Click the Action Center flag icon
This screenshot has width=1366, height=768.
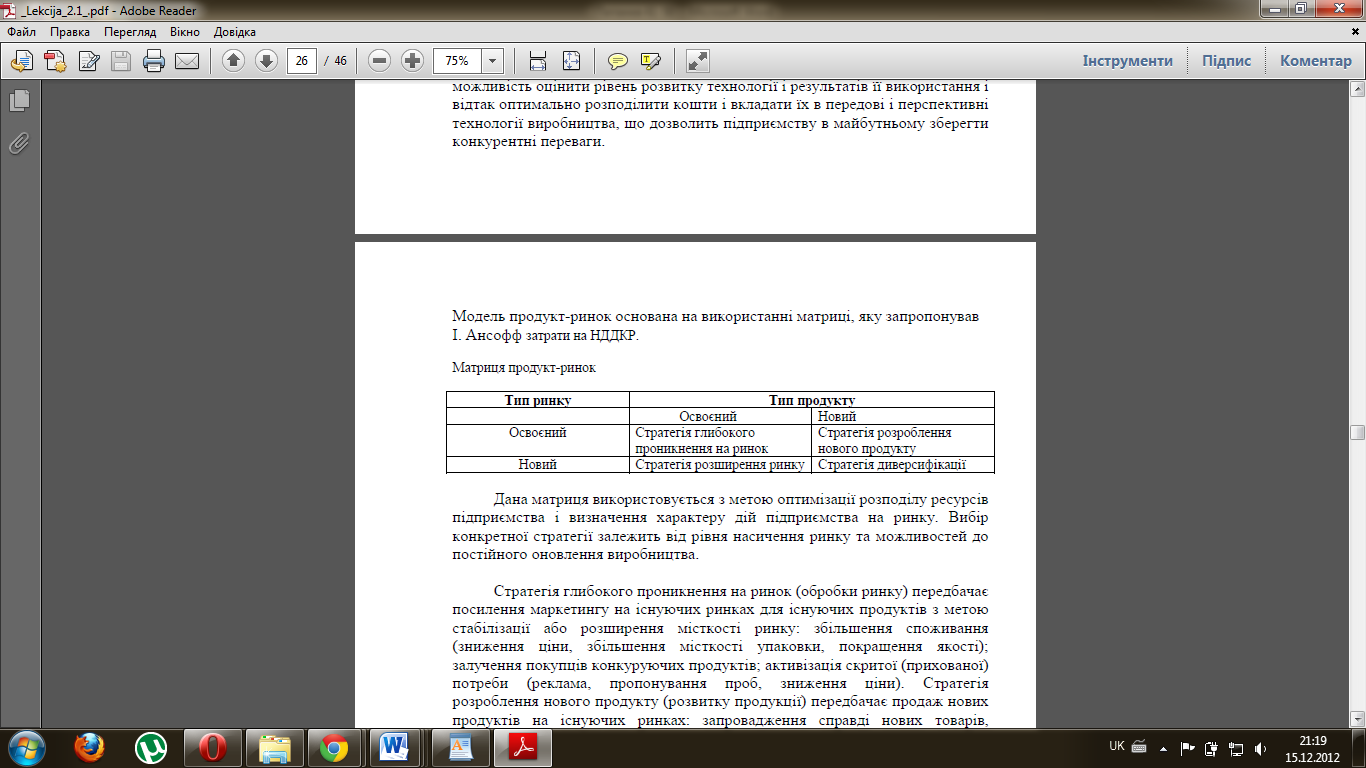(x=1188, y=747)
